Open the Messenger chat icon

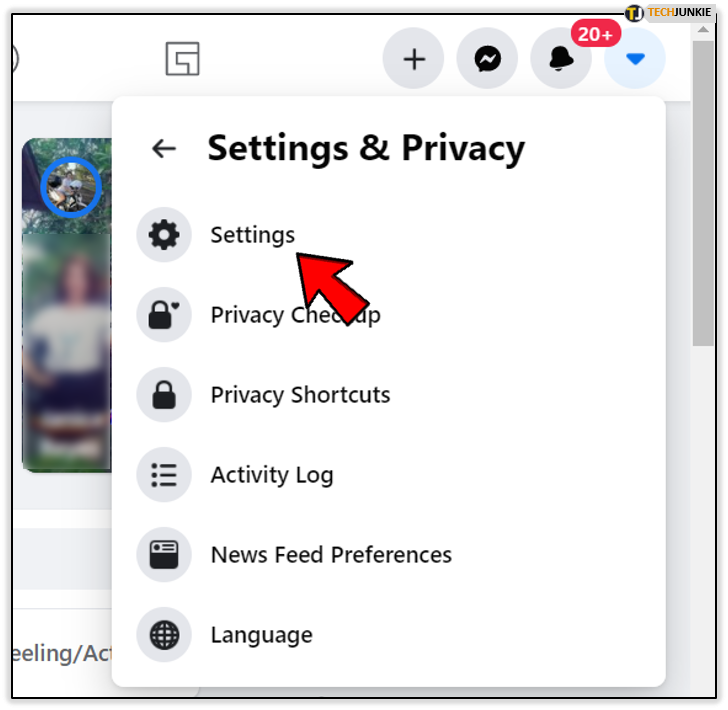coord(487,59)
